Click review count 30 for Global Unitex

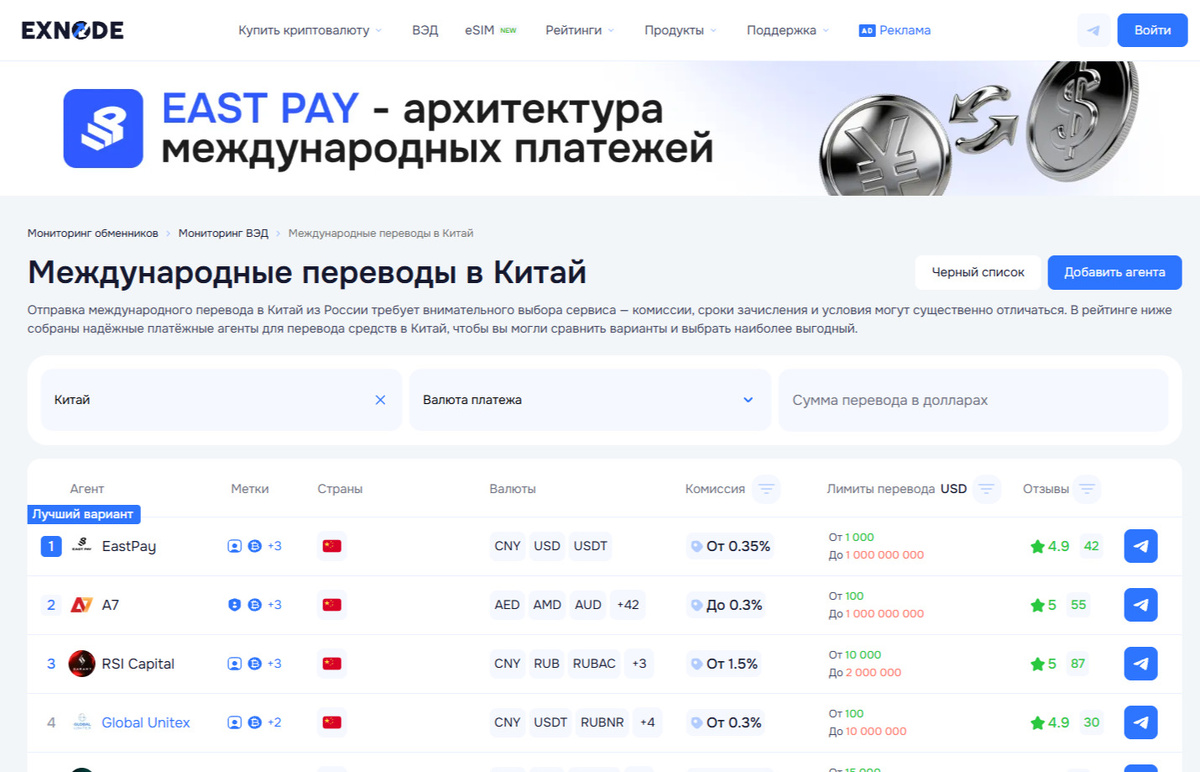pos(1091,722)
